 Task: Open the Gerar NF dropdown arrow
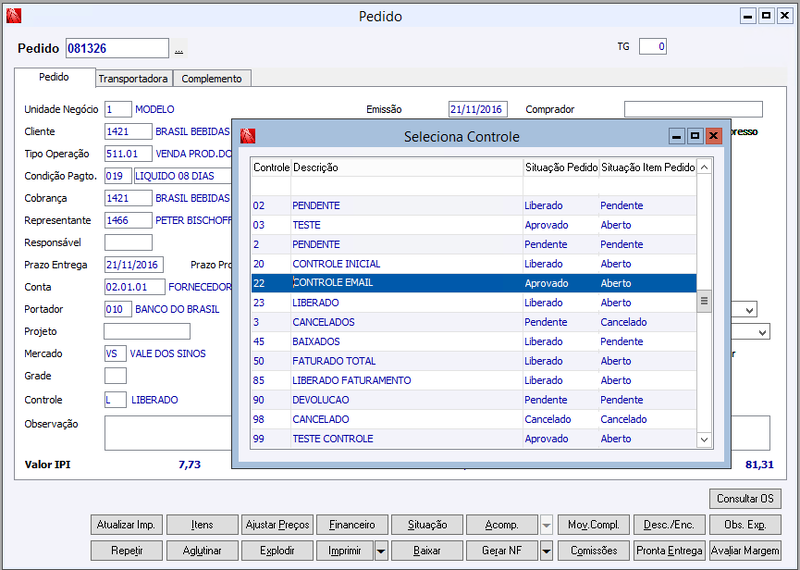[546, 551]
